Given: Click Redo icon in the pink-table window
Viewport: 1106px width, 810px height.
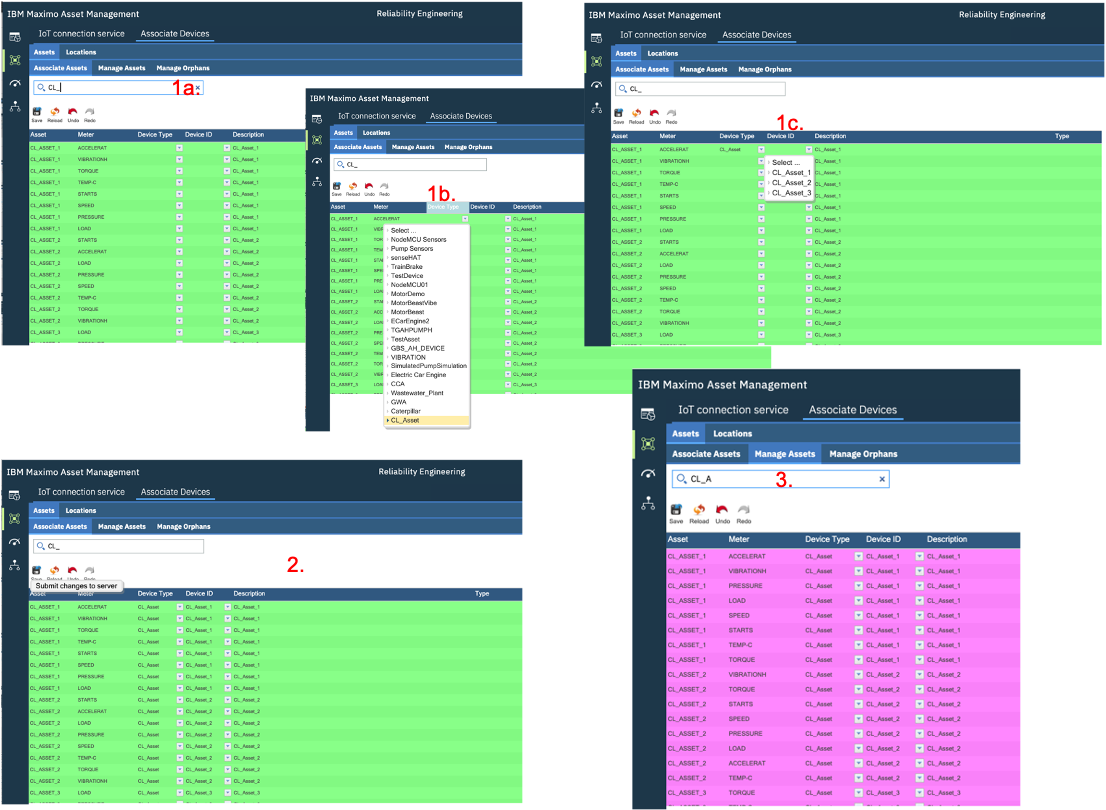Looking at the screenshot, I should click(x=743, y=509).
